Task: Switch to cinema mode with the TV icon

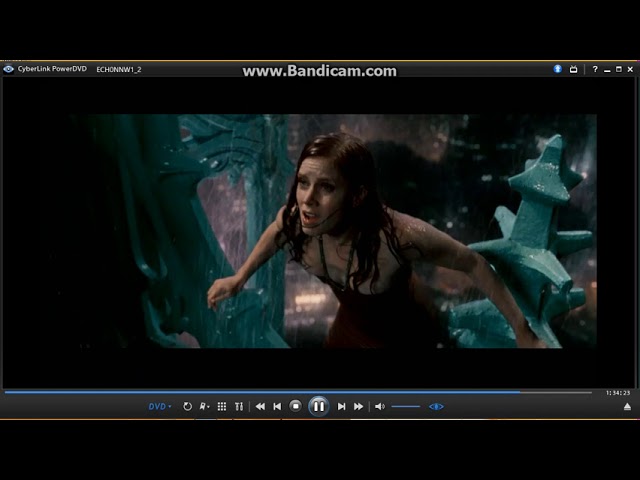Action: click(x=573, y=69)
